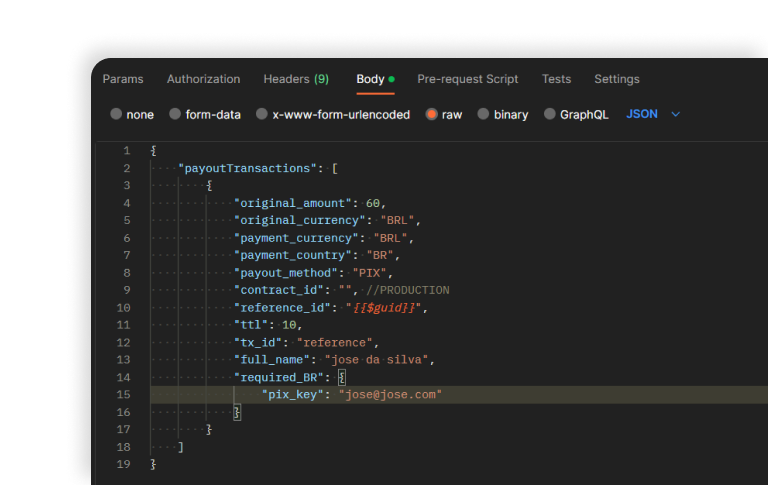Image resolution: width=768 pixels, height=485 pixels.
Task: Click the "required_BR" key
Action: (x=279, y=377)
